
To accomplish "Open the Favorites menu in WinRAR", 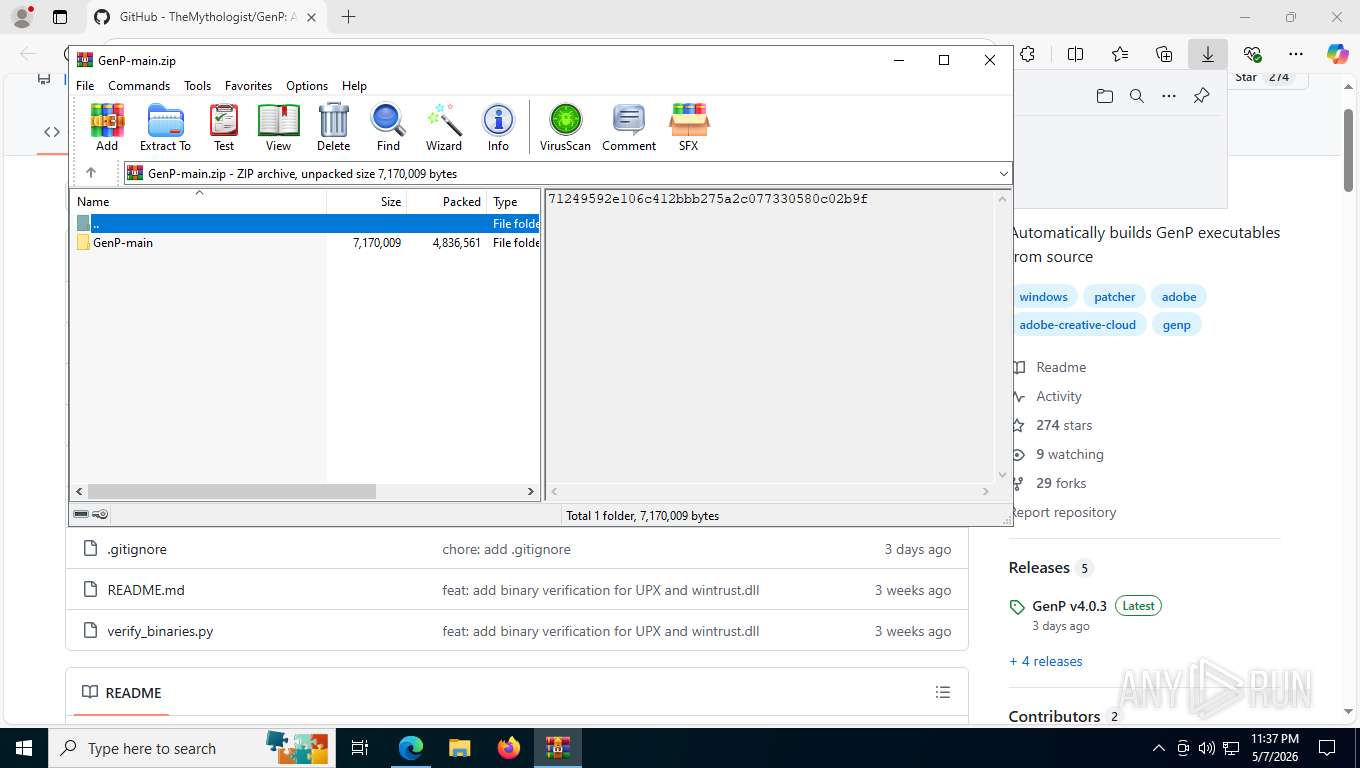I will (248, 86).
